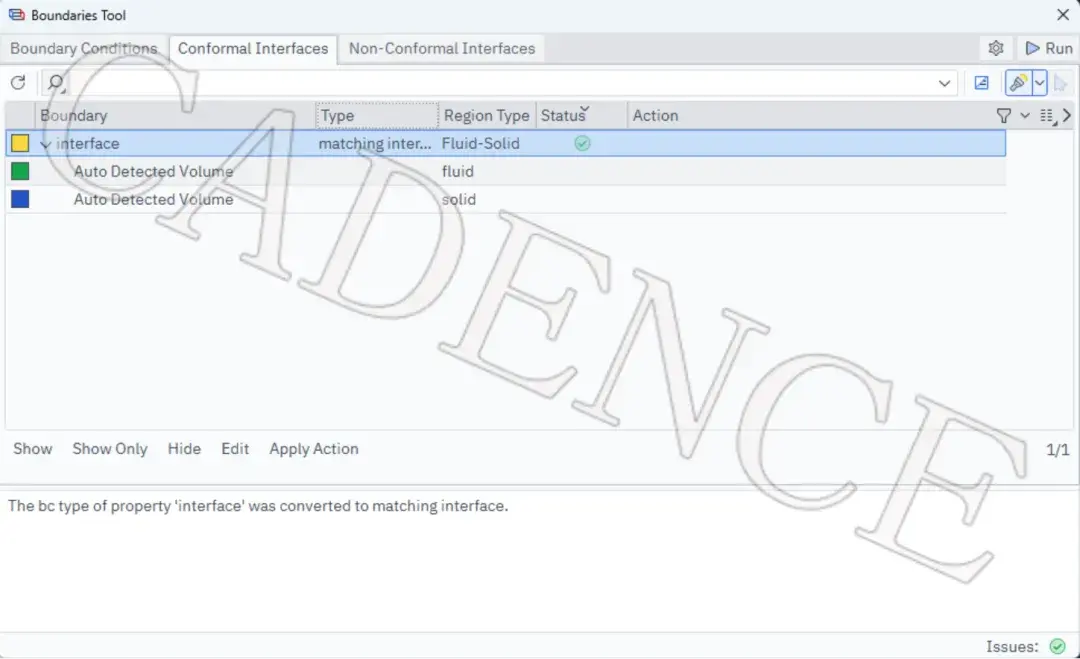Open the filter options chevron
Screen dimensions: 1080x659
pos(1025,116)
